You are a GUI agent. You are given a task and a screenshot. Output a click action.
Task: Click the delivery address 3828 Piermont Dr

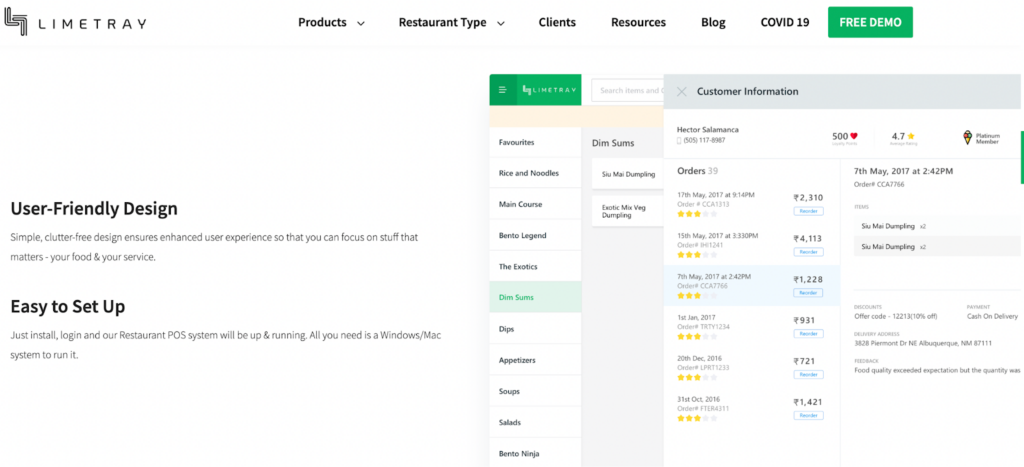(x=923, y=343)
